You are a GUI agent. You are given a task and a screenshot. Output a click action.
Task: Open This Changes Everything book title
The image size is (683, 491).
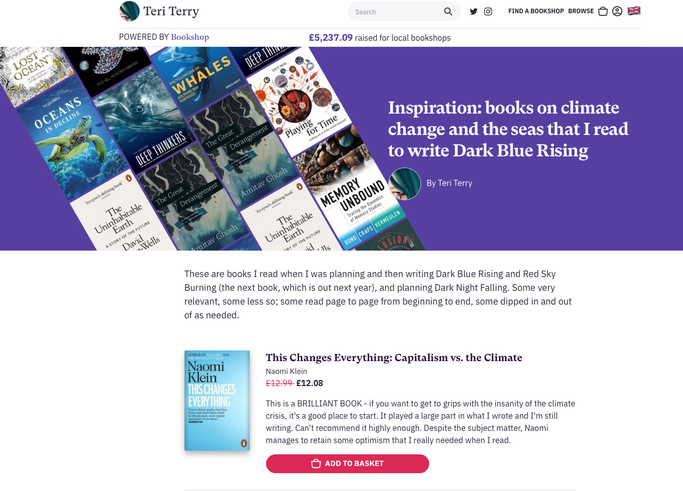pos(394,358)
